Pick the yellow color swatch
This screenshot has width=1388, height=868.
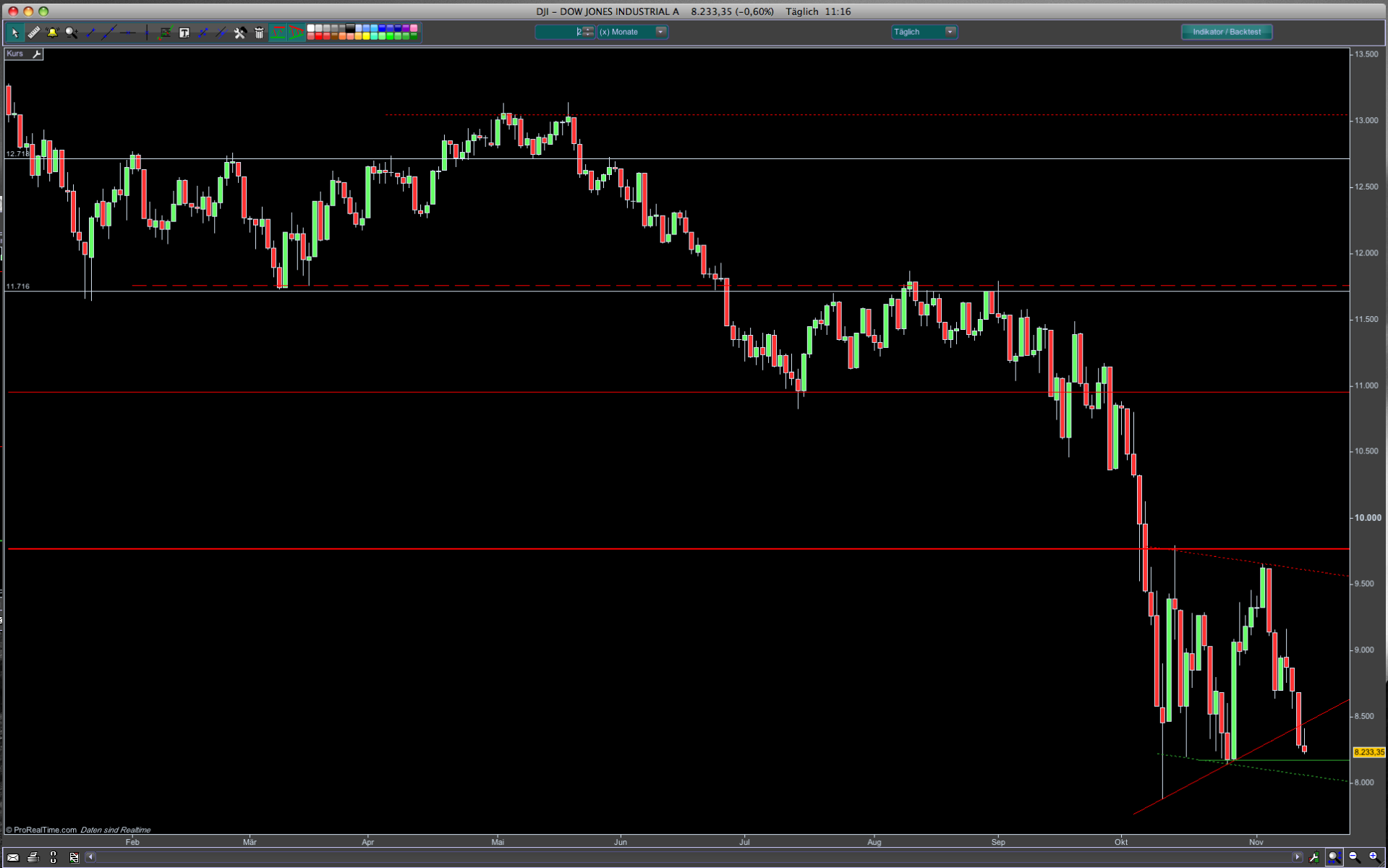pos(367,36)
